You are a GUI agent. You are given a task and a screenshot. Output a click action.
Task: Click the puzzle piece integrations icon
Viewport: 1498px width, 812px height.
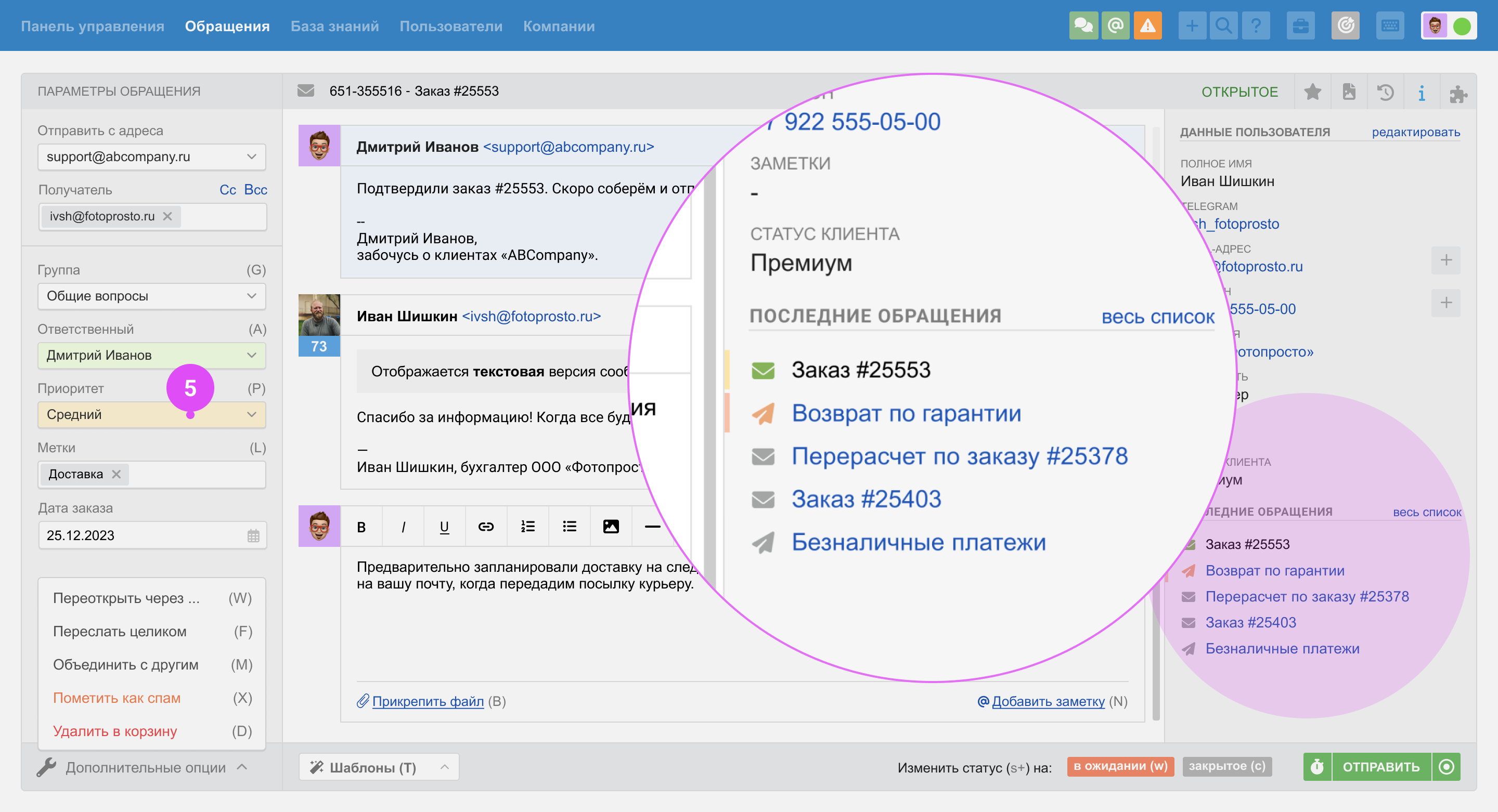point(1458,93)
